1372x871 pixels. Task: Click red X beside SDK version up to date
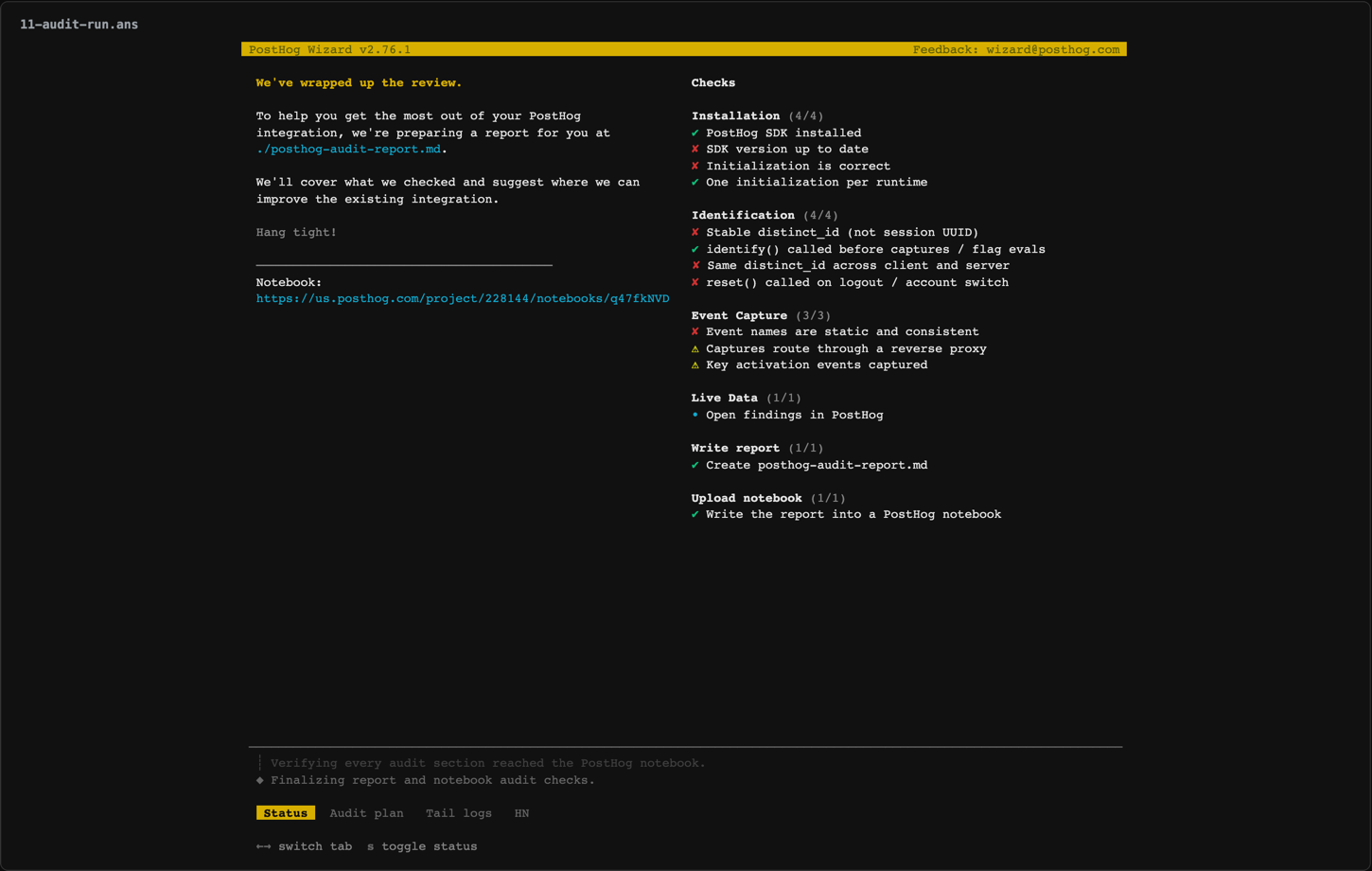(695, 150)
